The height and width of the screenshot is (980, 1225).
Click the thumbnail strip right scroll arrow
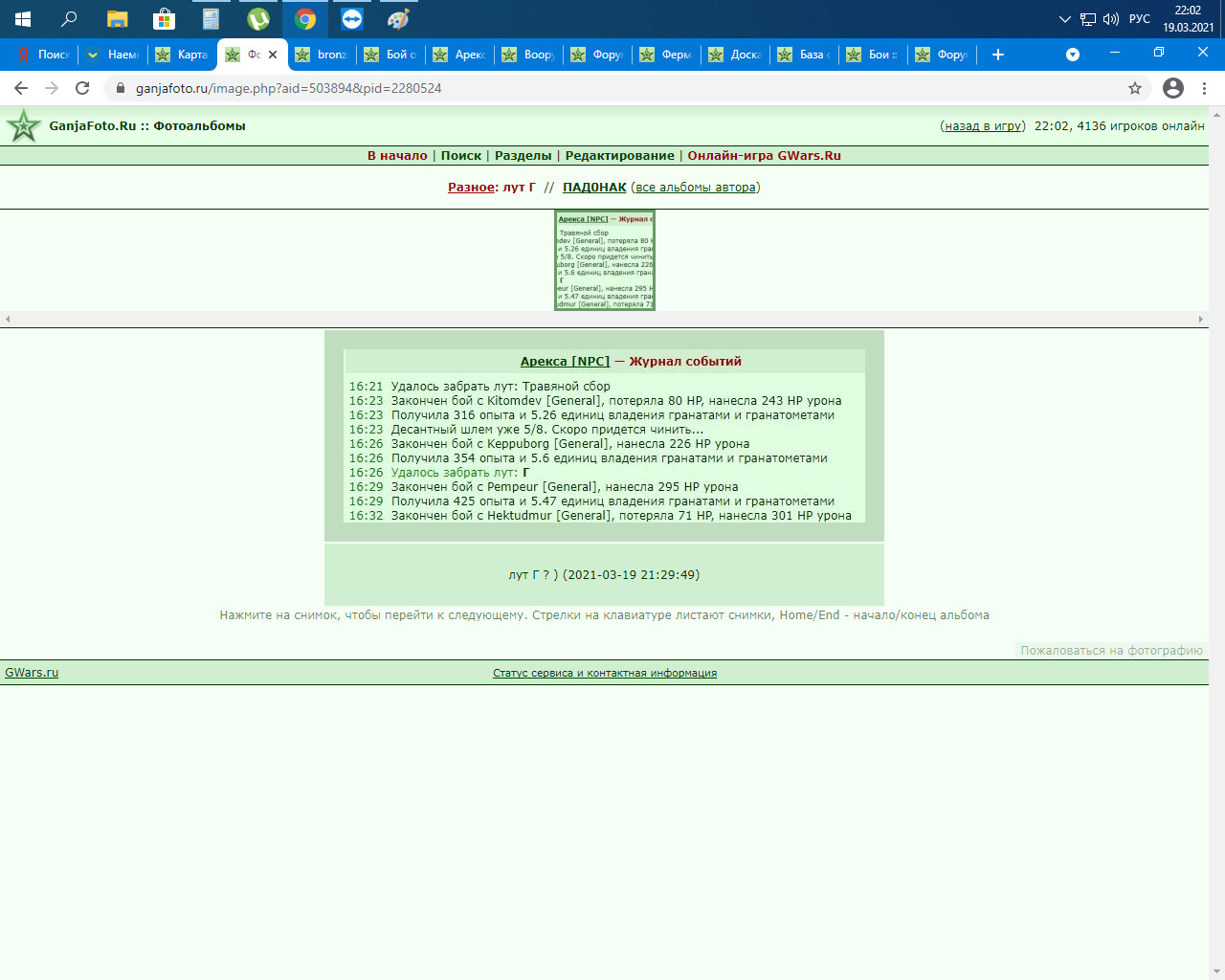tap(1201, 320)
